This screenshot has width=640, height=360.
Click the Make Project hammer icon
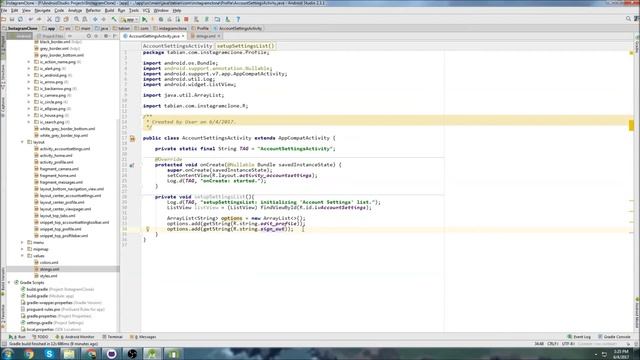114,19
